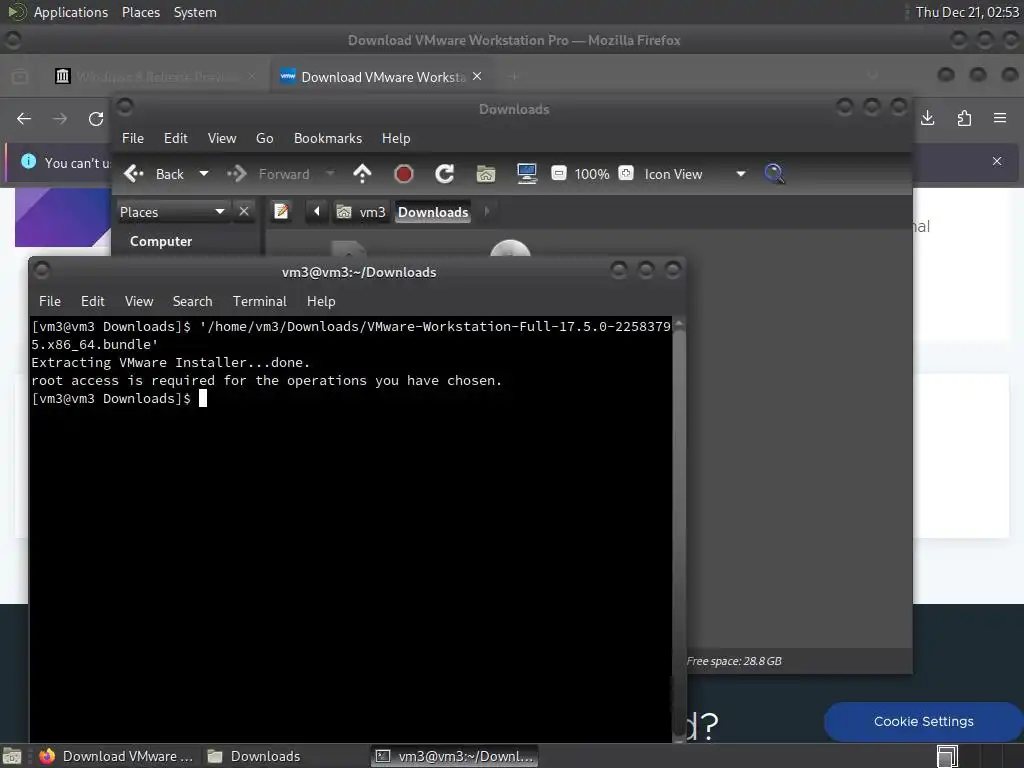Click the Search magnifier icon in file manager
The width and height of the screenshot is (1024, 768).
[774, 174]
